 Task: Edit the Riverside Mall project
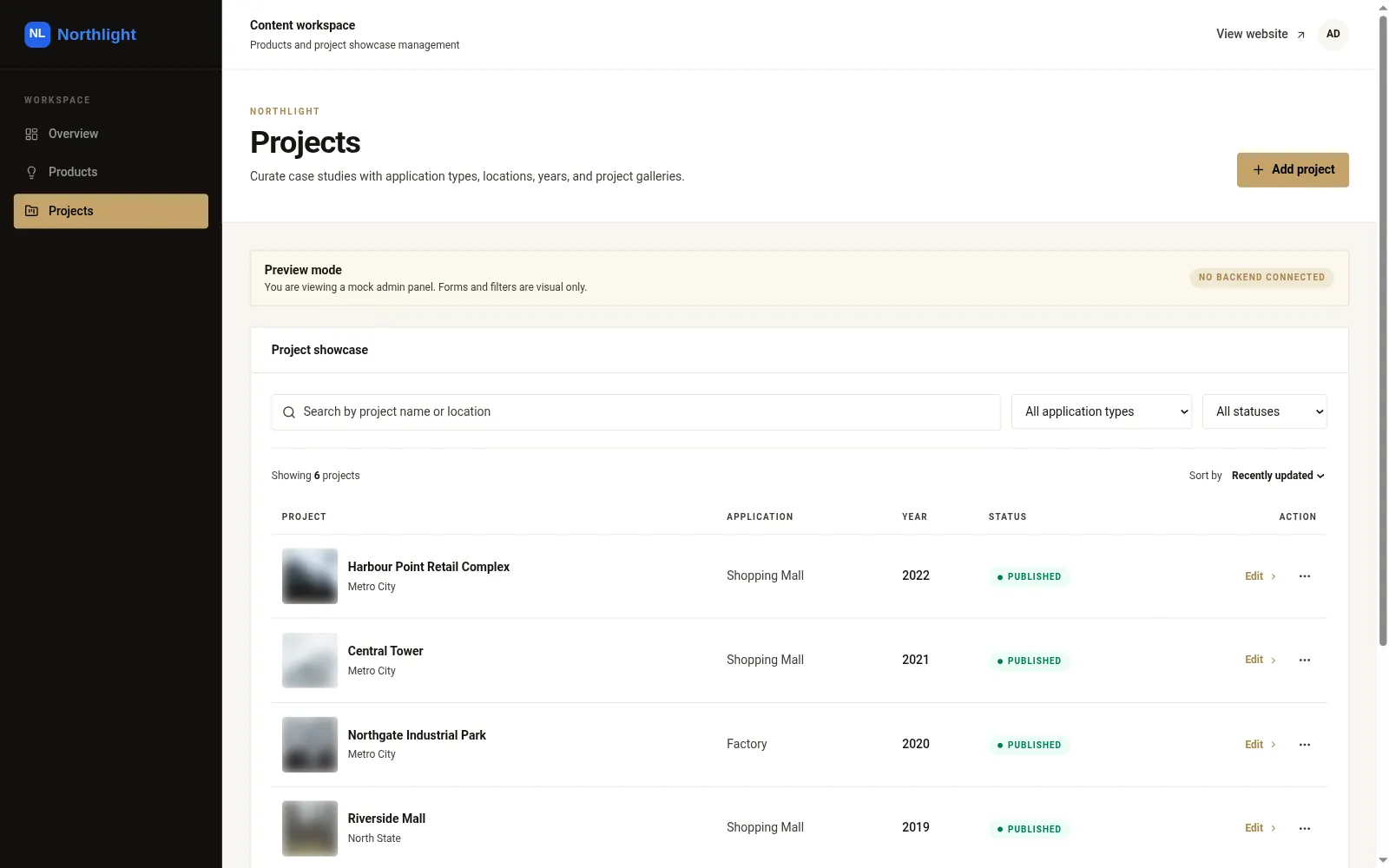(1261, 828)
